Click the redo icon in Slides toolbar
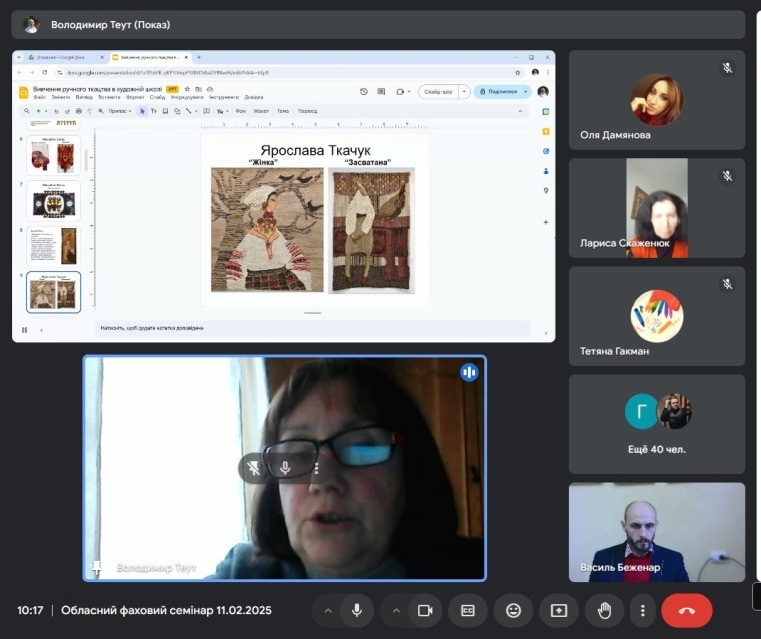The image size is (761, 639). pyautogui.click(x=67, y=111)
